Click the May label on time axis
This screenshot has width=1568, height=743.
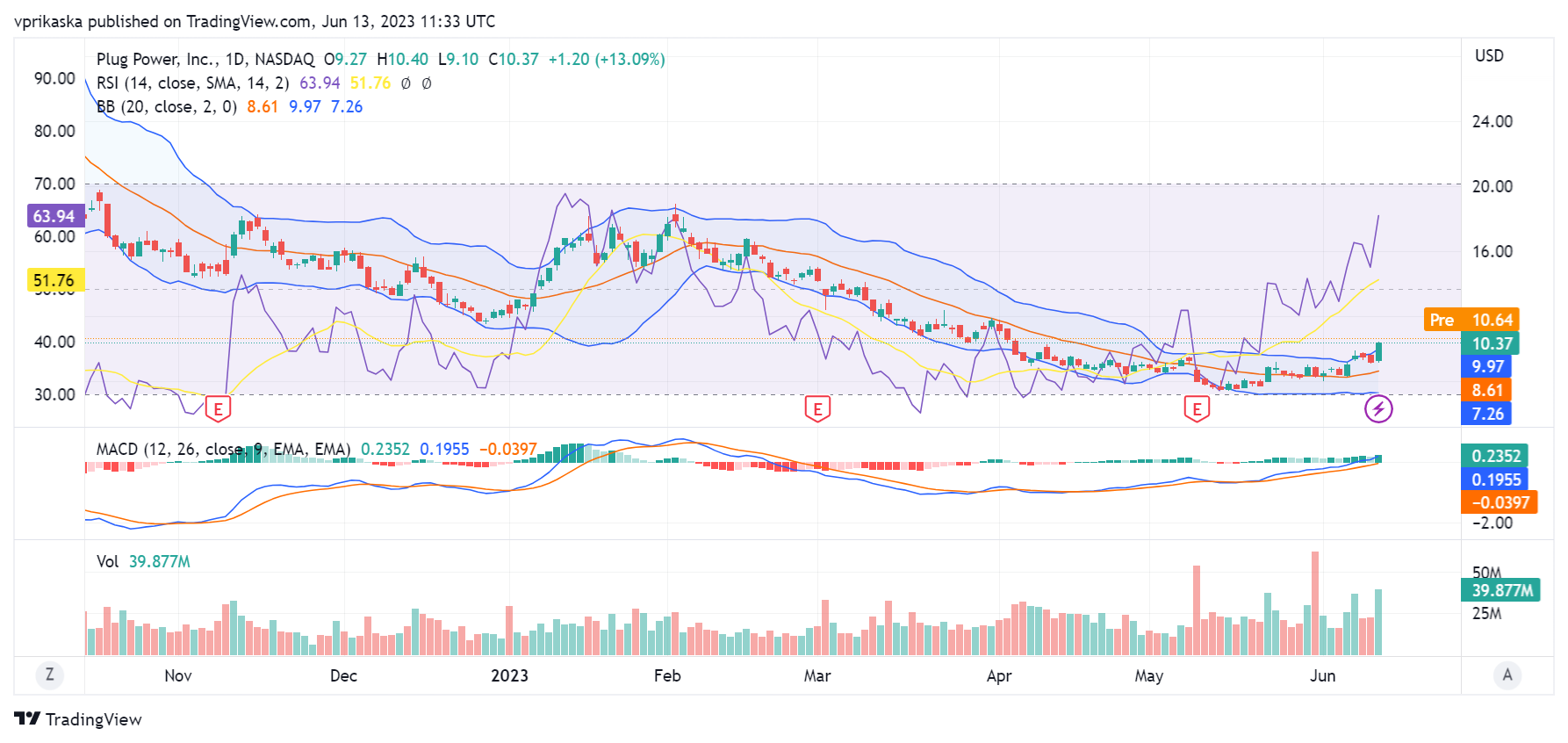(x=1148, y=675)
